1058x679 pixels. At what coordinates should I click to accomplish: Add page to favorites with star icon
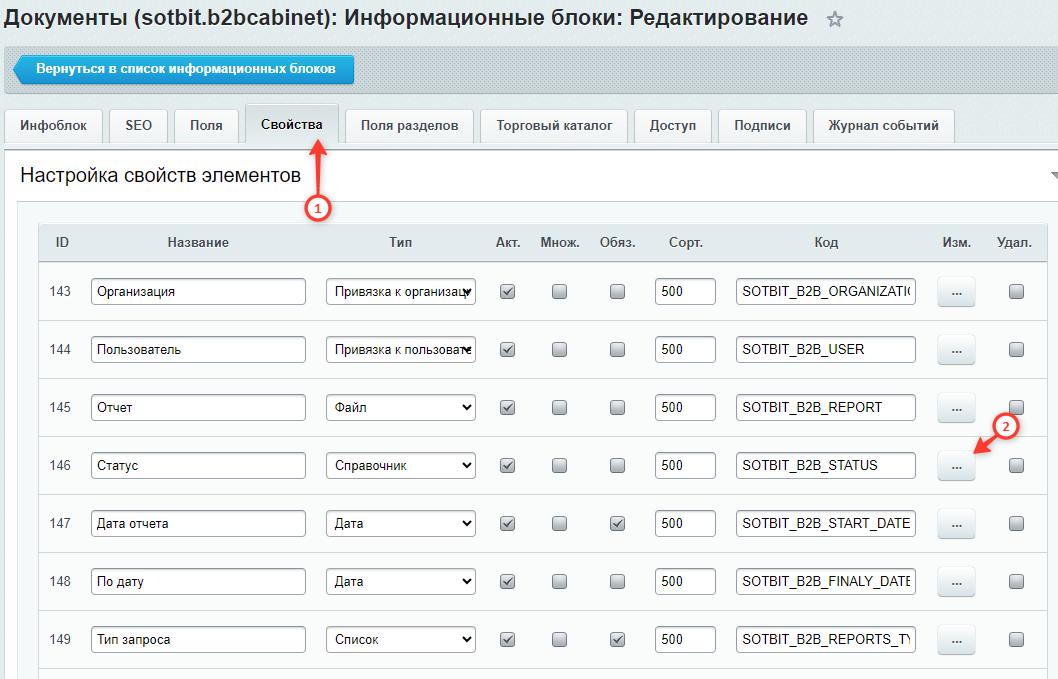[835, 19]
